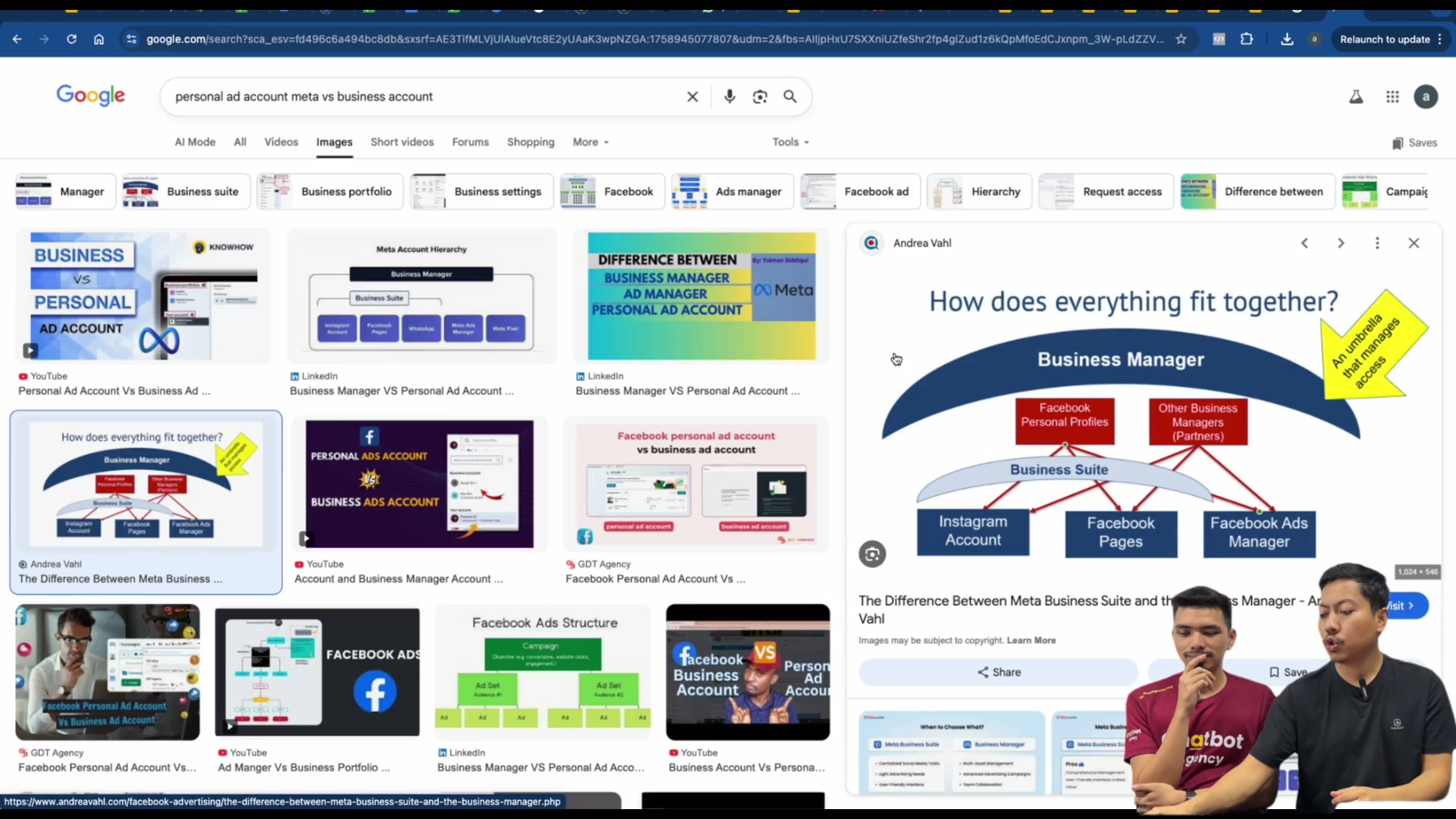
Task: Filter by the Business suite chip
Action: 186,191
